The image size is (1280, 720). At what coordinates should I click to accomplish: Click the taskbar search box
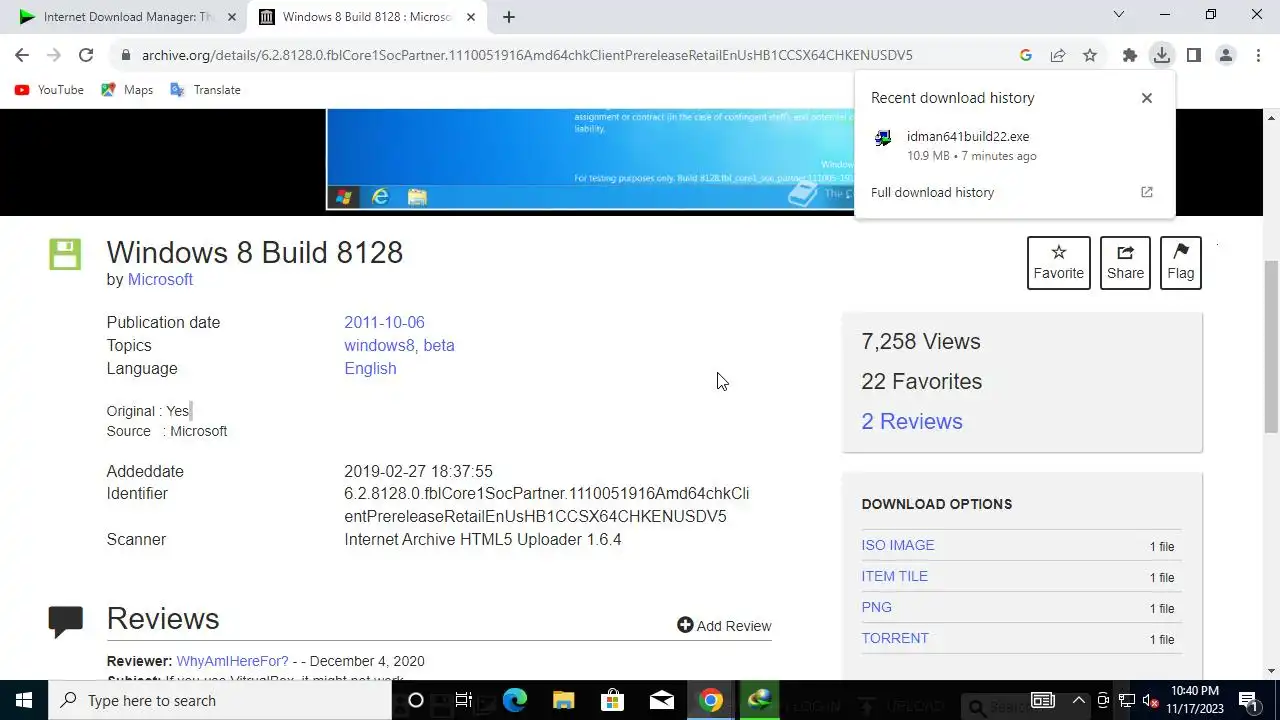pyautogui.click(x=220, y=700)
